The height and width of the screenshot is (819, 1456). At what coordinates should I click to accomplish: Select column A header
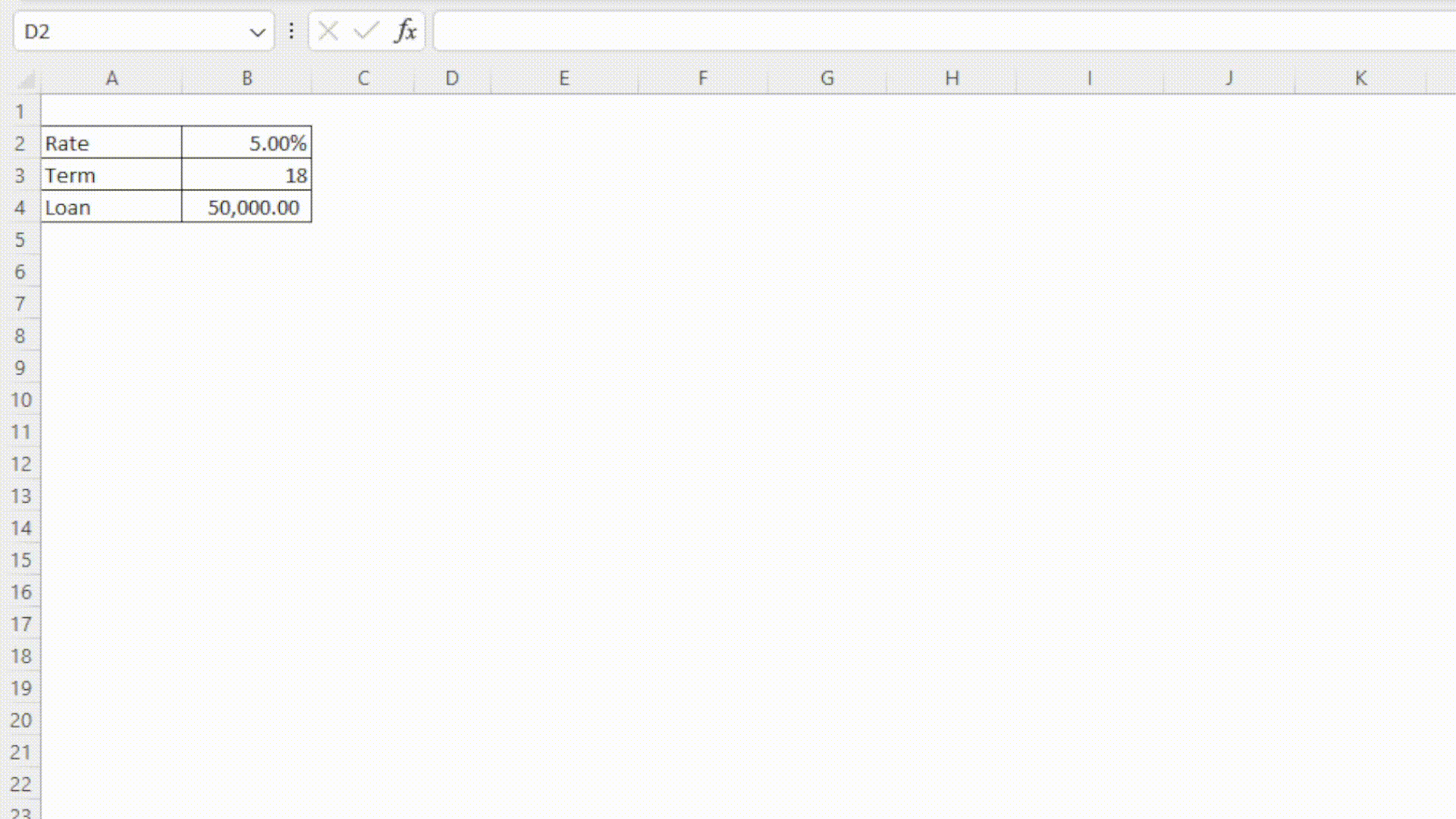point(111,78)
